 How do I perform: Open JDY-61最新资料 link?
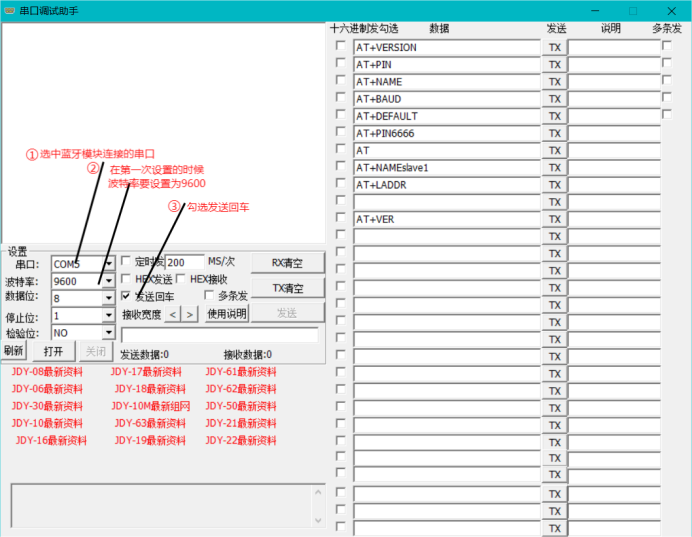point(241,372)
